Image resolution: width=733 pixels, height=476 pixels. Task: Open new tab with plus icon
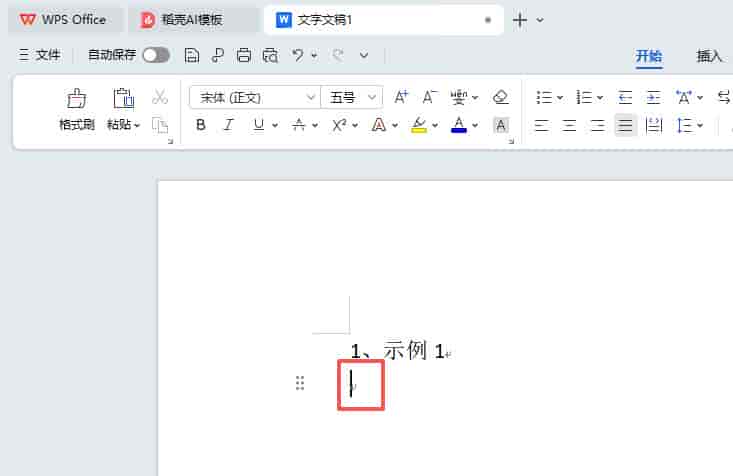tap(520, 20)
